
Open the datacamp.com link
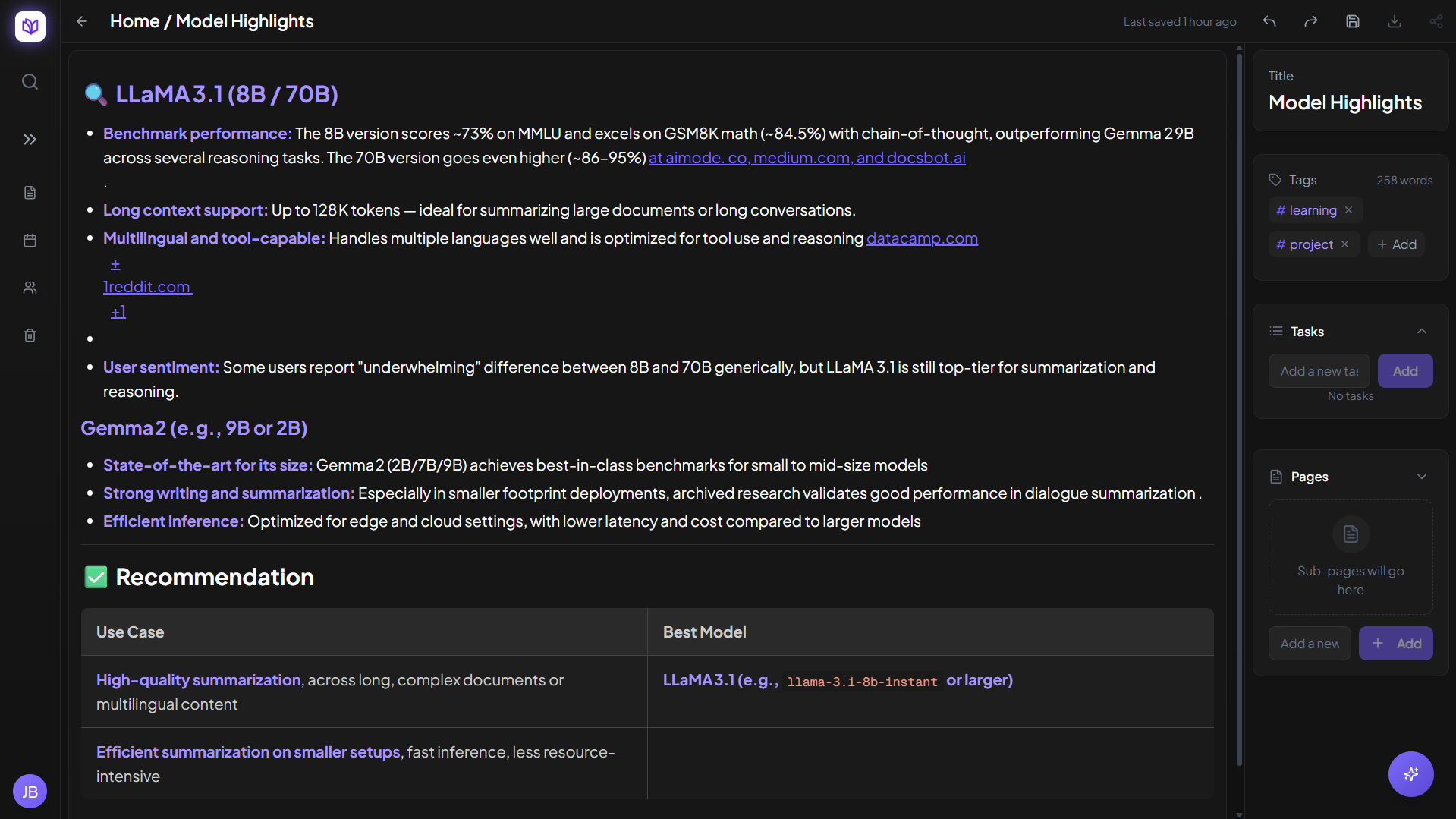pos(922,238)
